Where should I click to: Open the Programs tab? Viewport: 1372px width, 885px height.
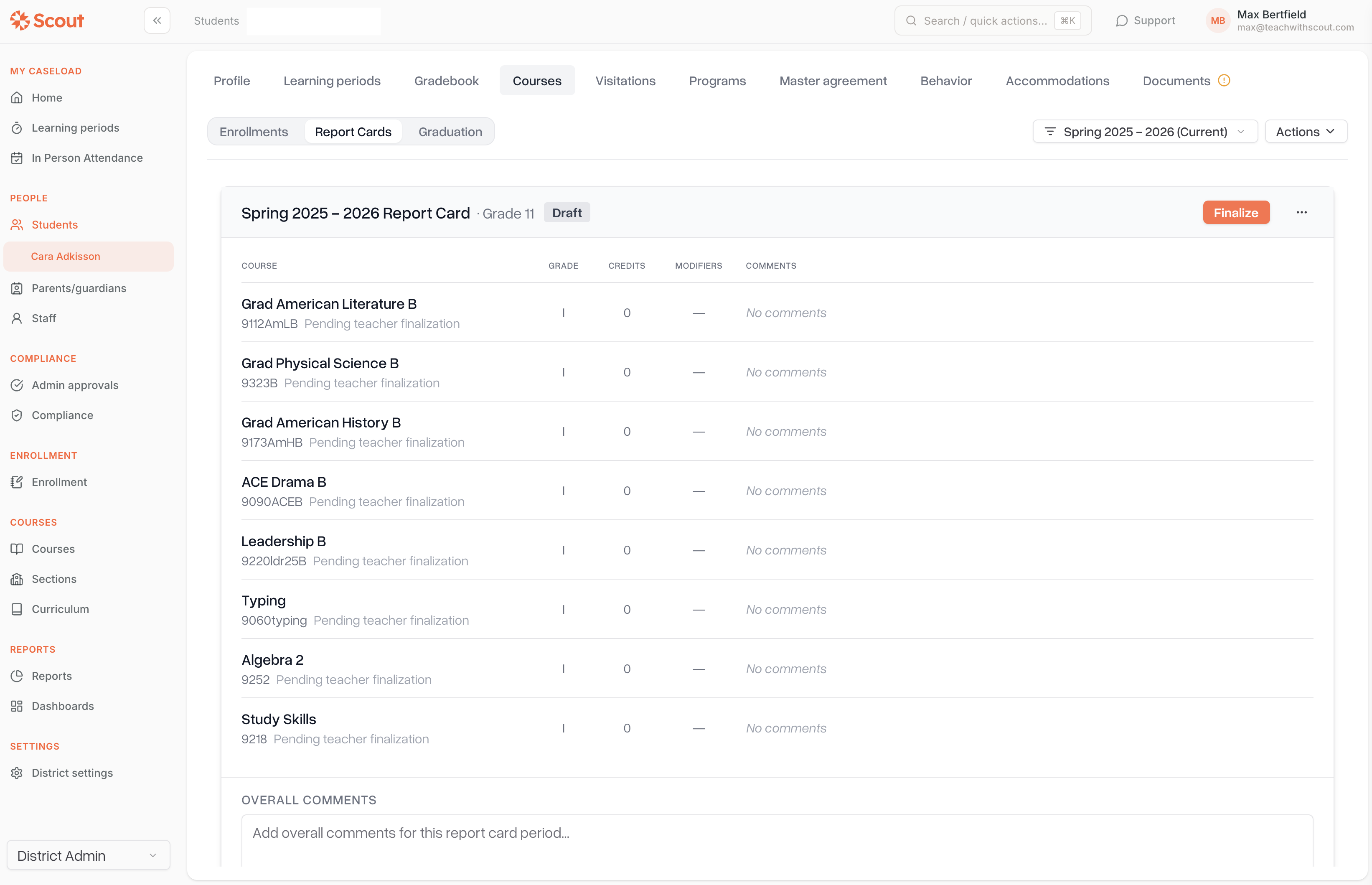point(717,81)
